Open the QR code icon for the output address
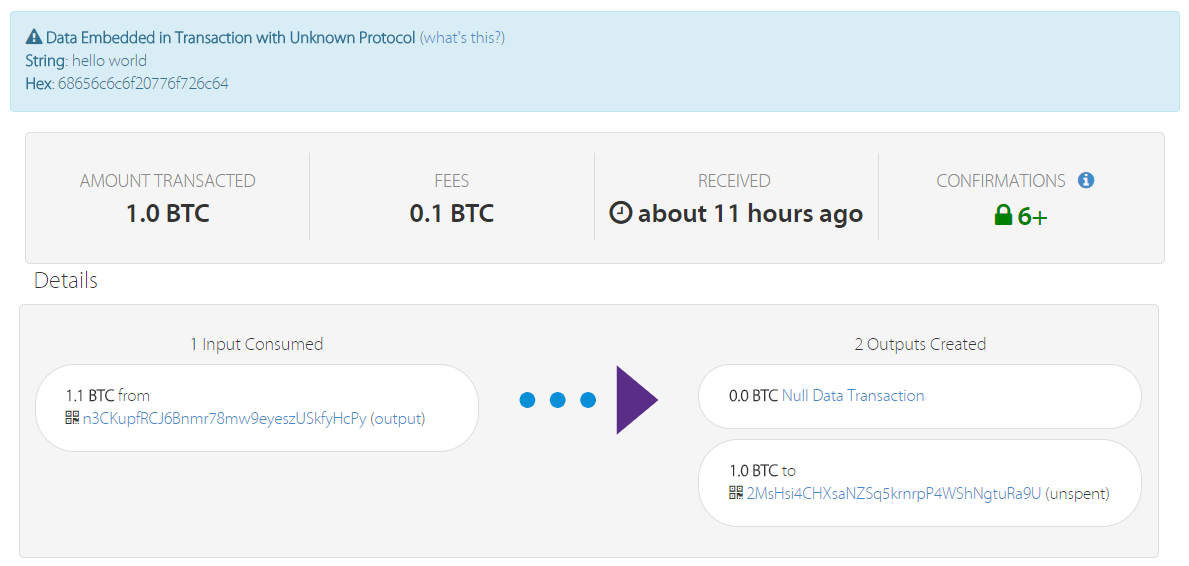Screen dimensions: 1189x566 pos(736,493)
